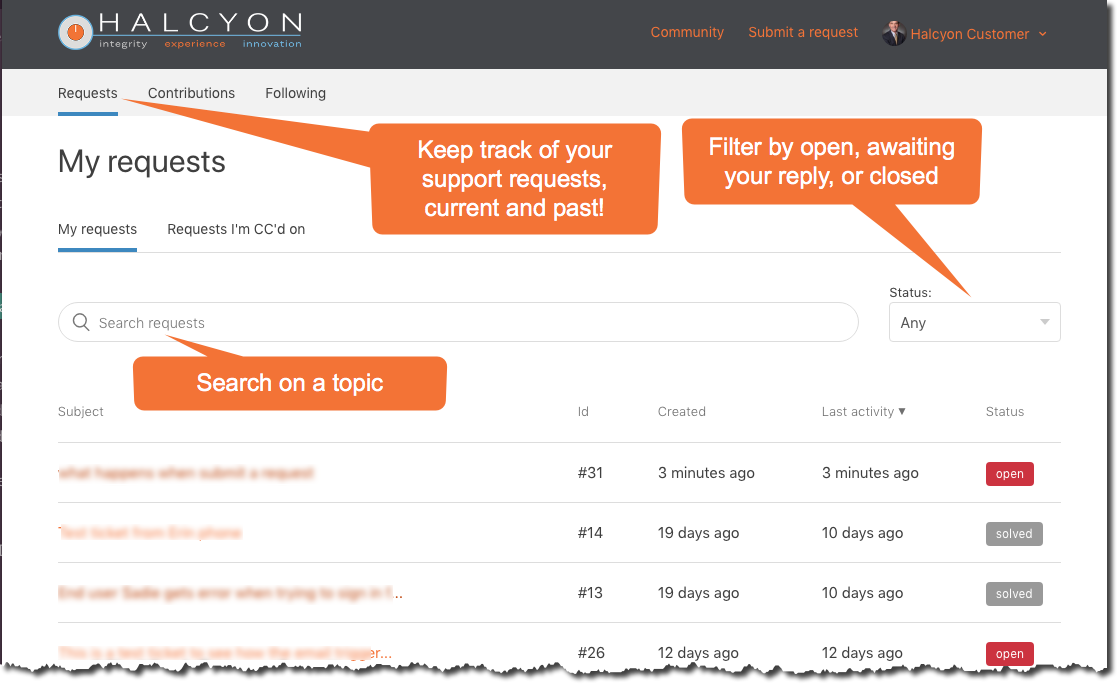Click the gray solved badge for #14
Viewport: 1117px width, 684px height.
point(1013,534)
